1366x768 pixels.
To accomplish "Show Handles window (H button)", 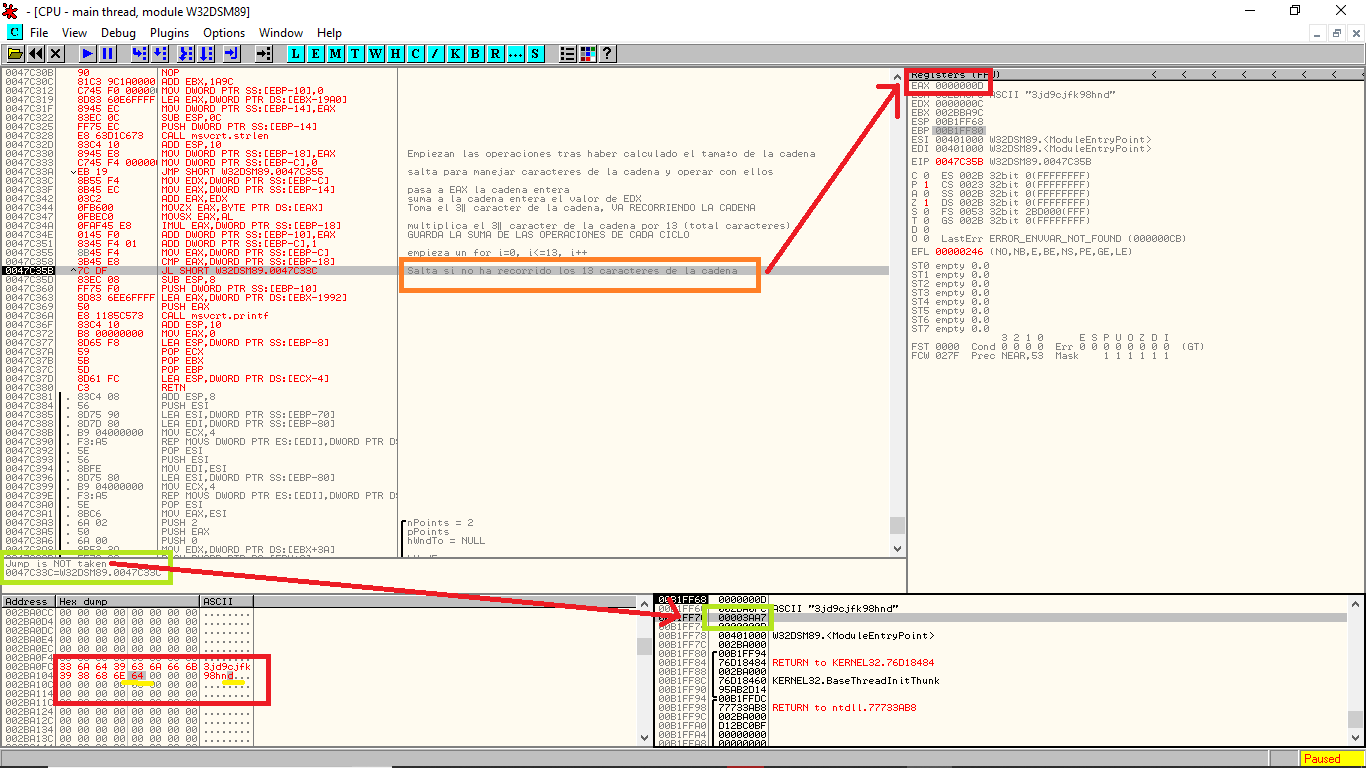I will click(395, 53).
